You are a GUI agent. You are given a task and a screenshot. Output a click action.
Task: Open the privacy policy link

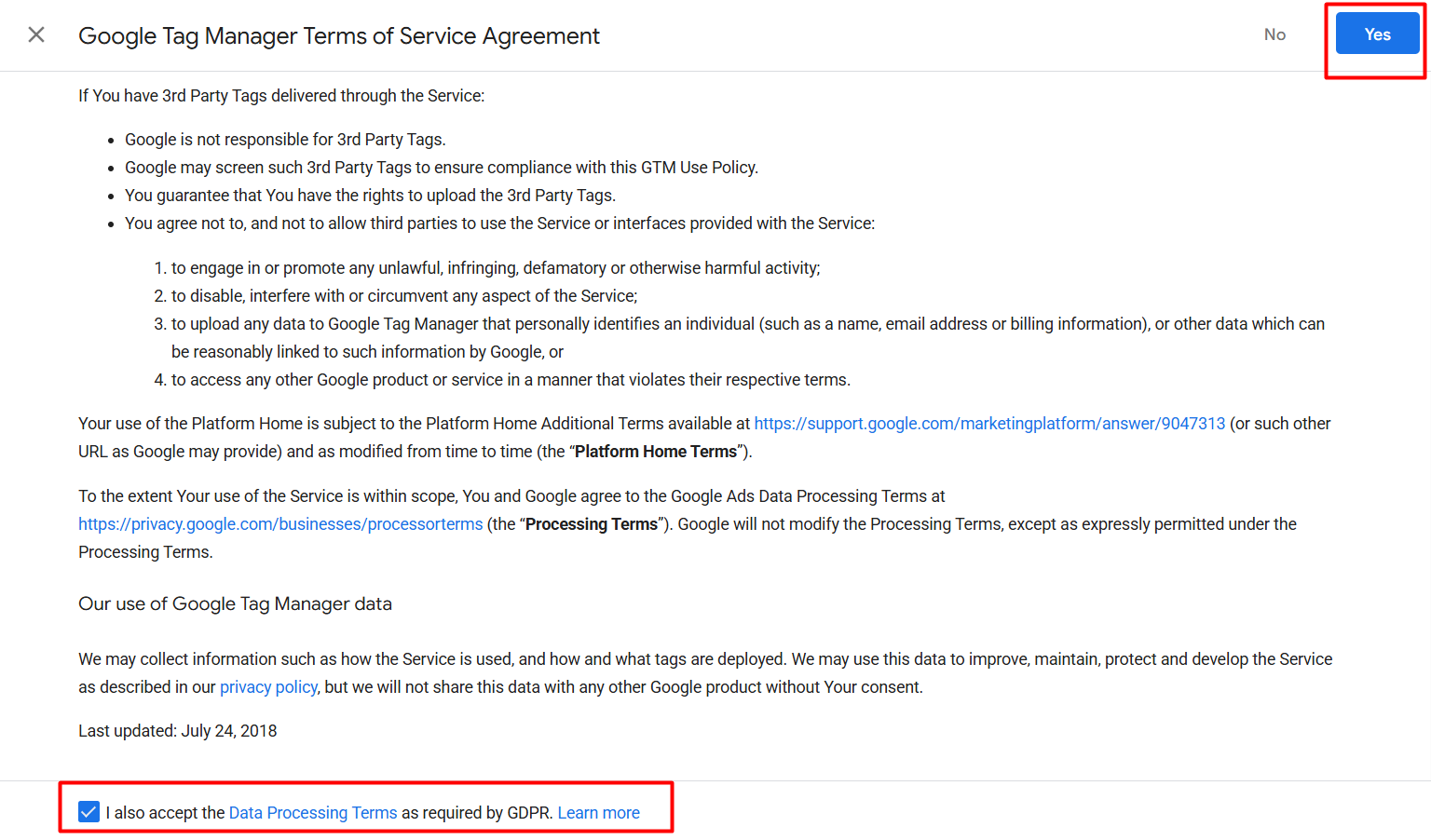[x=268, y=687]
